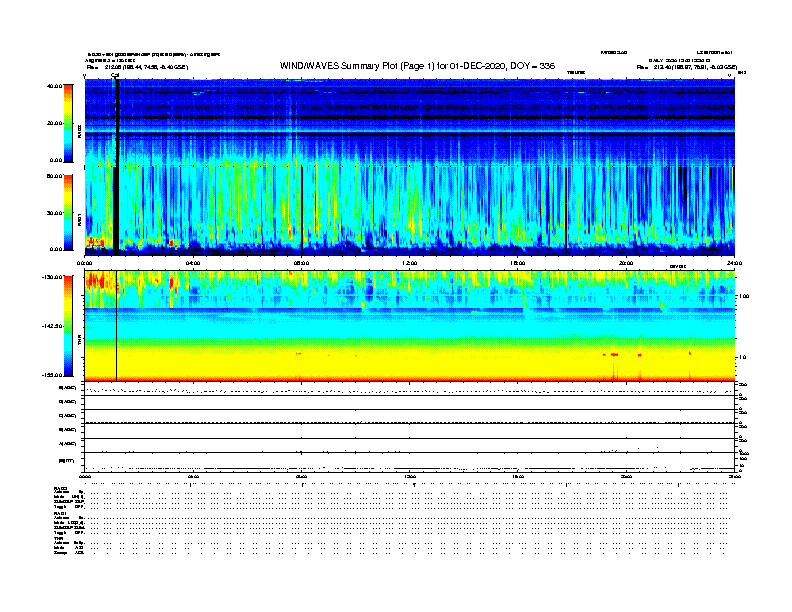Click the 12:00 tick under the line plots
The image size is (792, 612).
(410, 476)
